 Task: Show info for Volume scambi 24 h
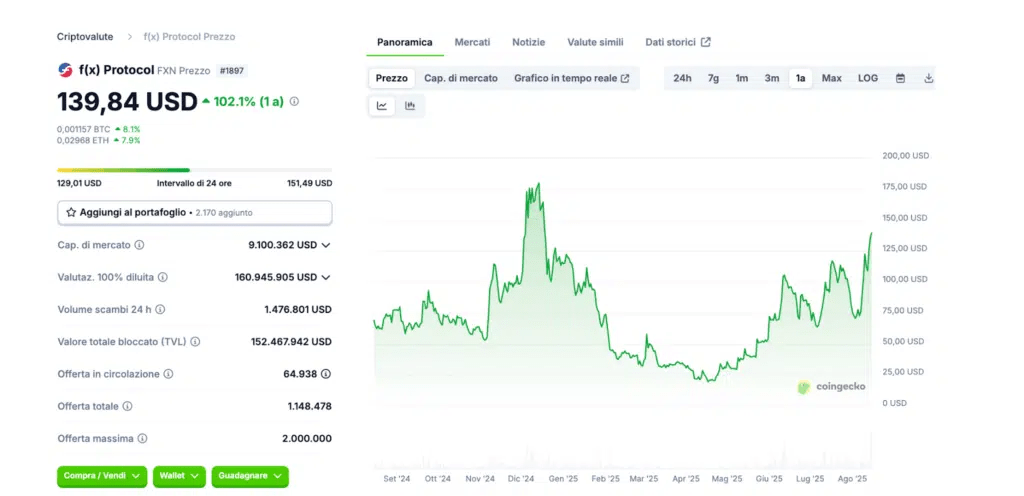(x=160, y=309)
